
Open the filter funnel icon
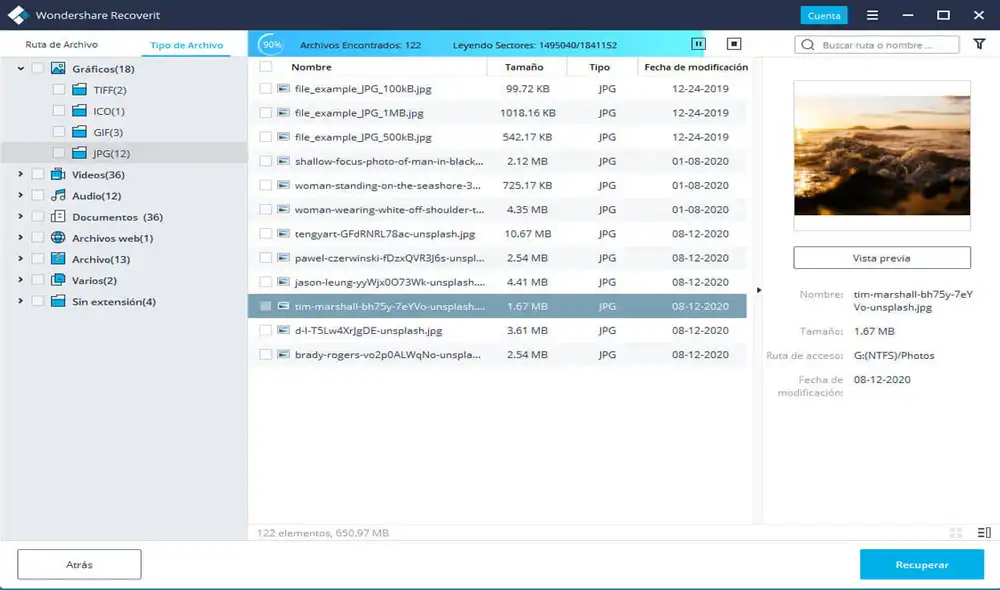979,44
